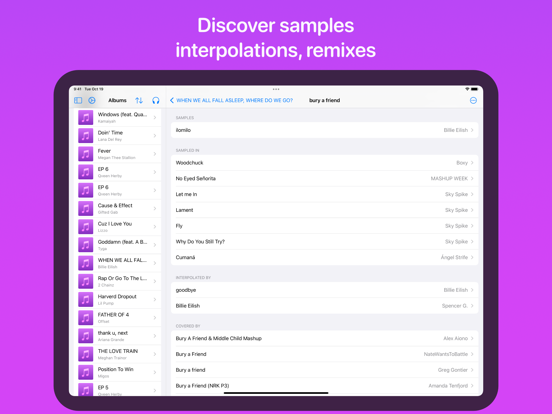Image resolution: width=552 pixels, height=414 pixels.
Task: Open Bury a Friend (NRK P3) cover
Action: (324, 386)
